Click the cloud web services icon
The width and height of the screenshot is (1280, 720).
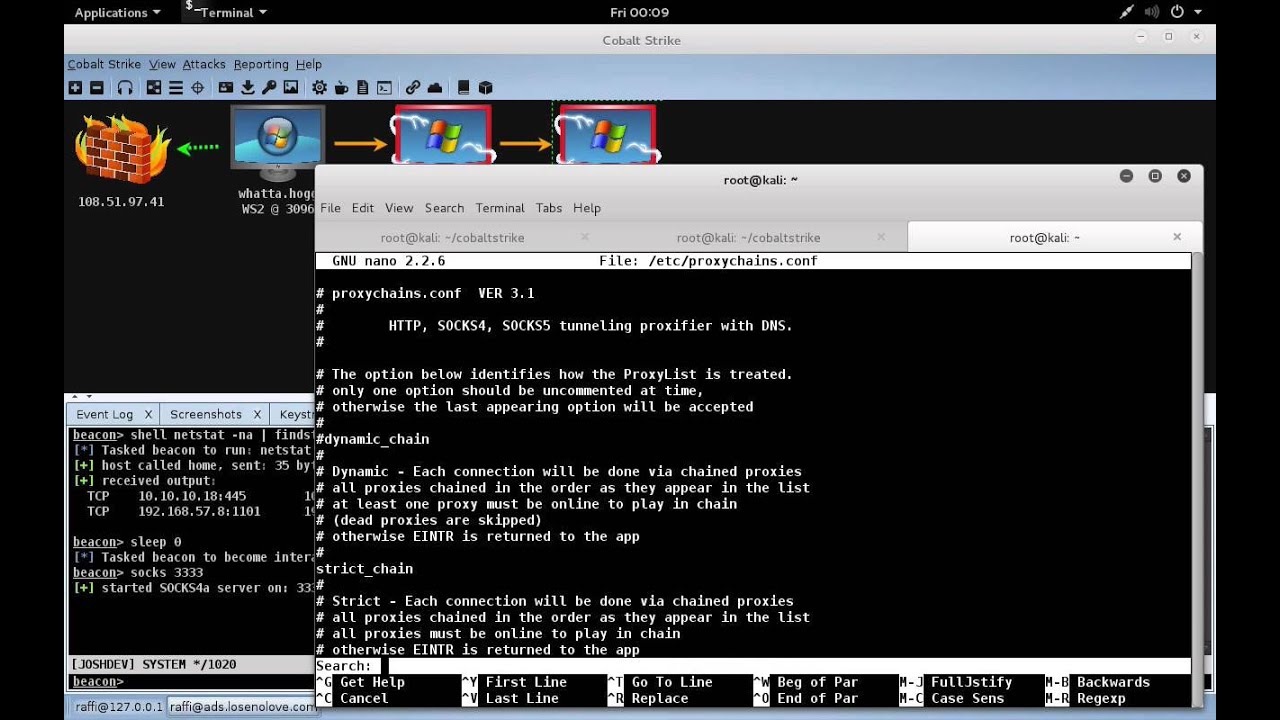click(x=435, y=88)
